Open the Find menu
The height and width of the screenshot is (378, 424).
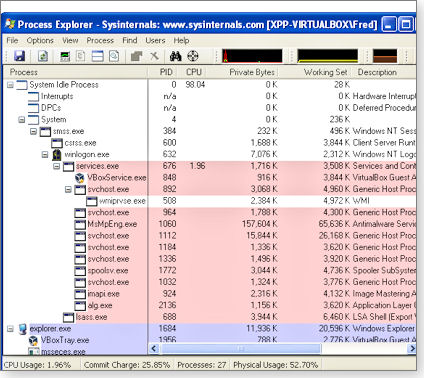(130, 40)
